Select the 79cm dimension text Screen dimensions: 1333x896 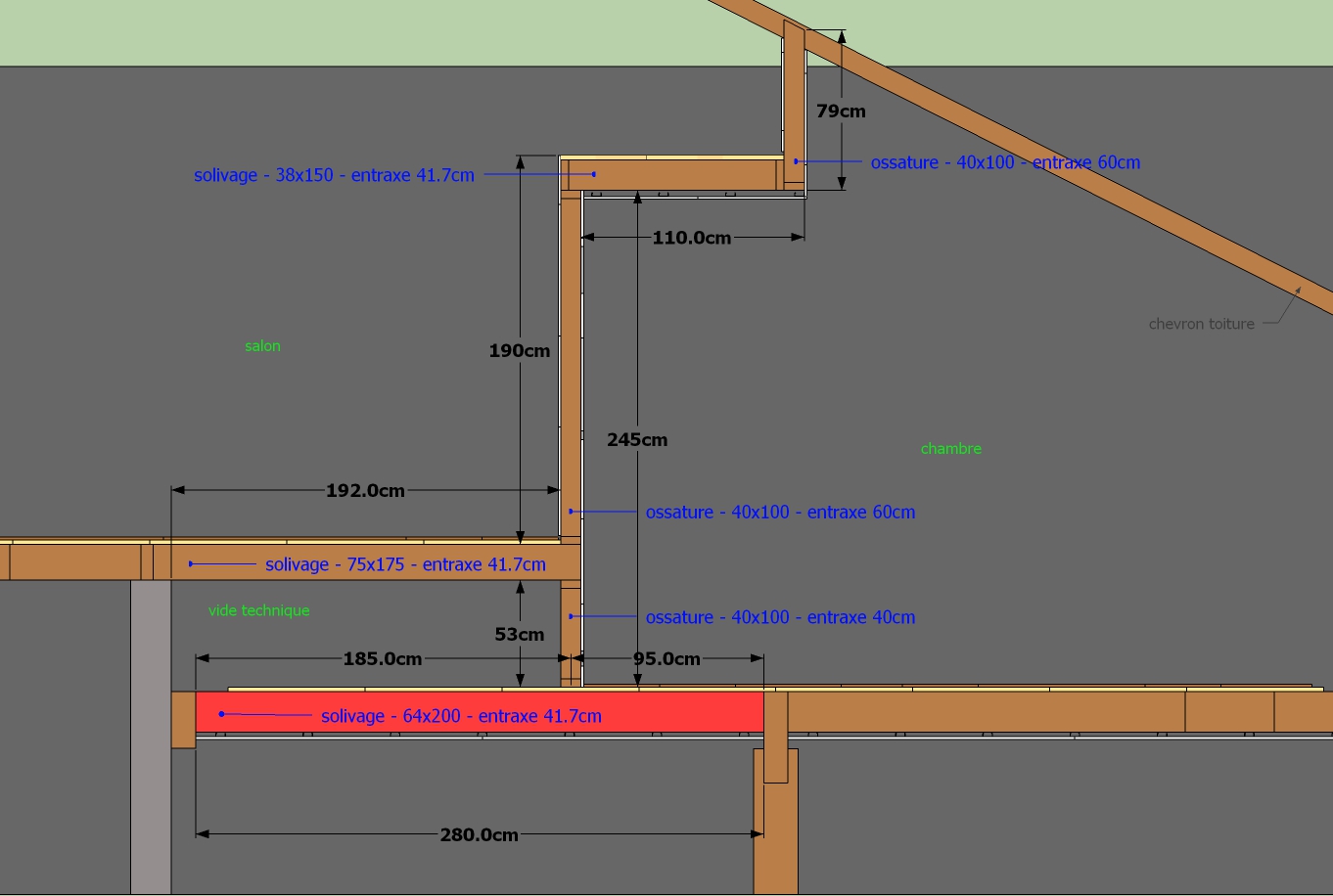(841, 111)
